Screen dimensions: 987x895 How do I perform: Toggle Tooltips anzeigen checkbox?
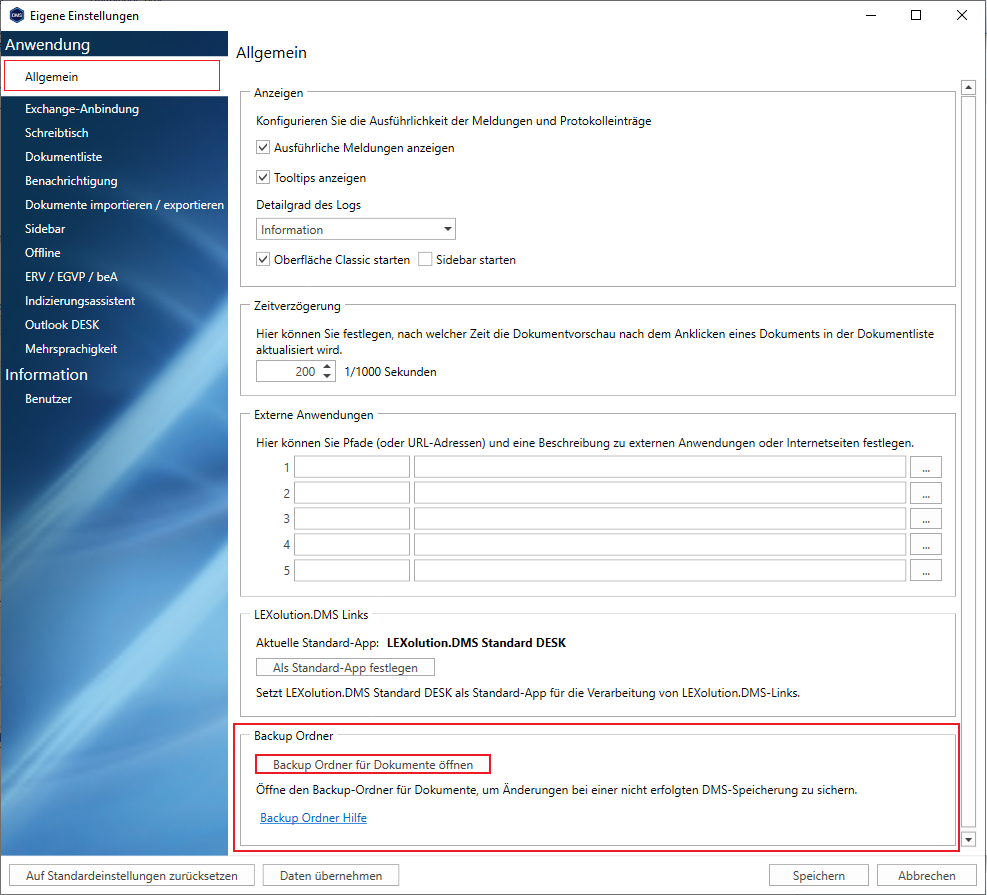(x=263, y=177)
